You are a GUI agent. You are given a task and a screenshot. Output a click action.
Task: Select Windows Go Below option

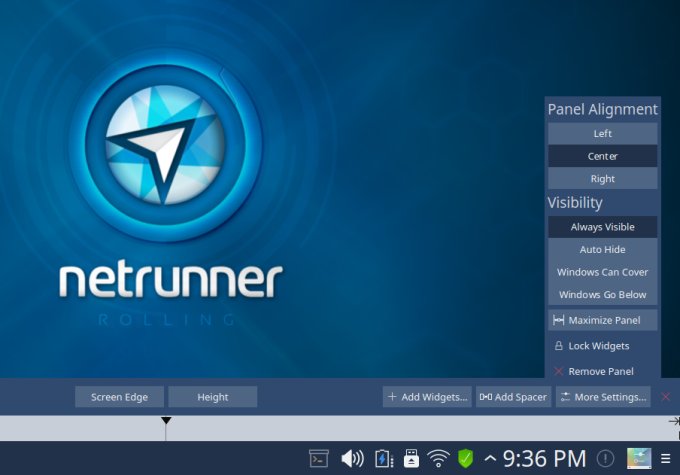tap(602, 295)
